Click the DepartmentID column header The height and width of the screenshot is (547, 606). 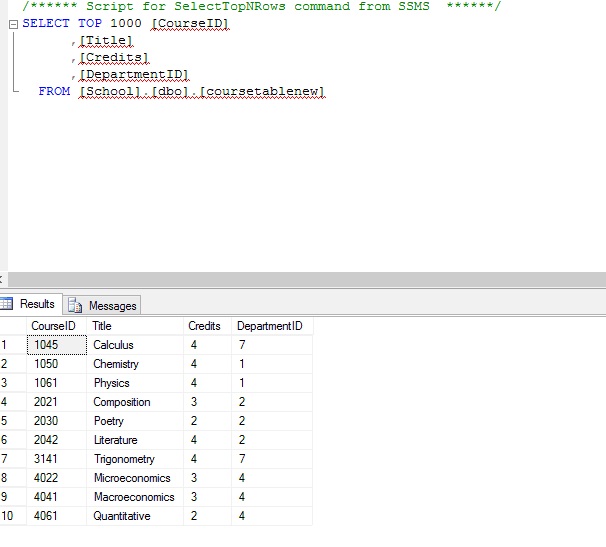tap(272, 326)
